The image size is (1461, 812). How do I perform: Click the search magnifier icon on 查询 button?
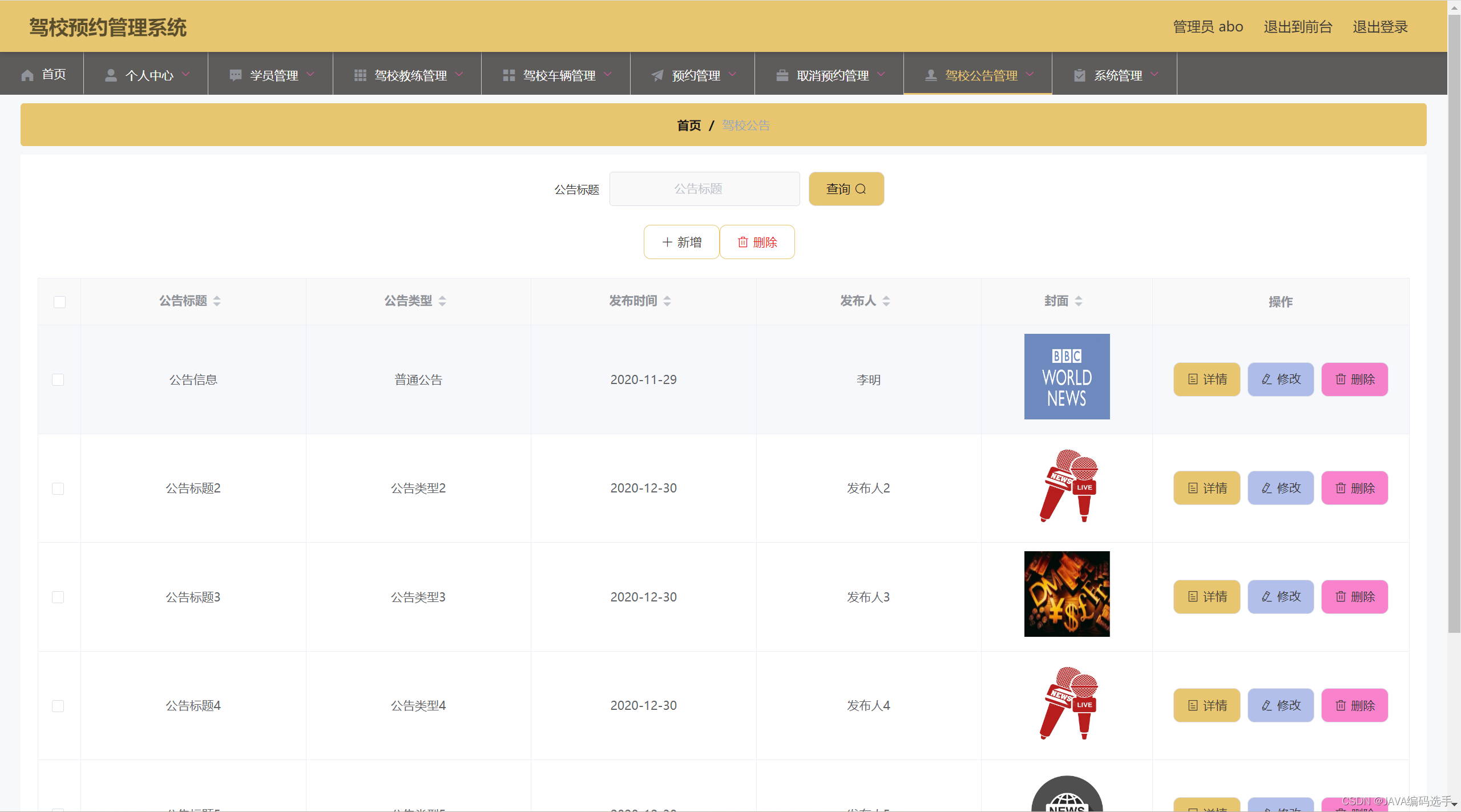click(861, 189)
